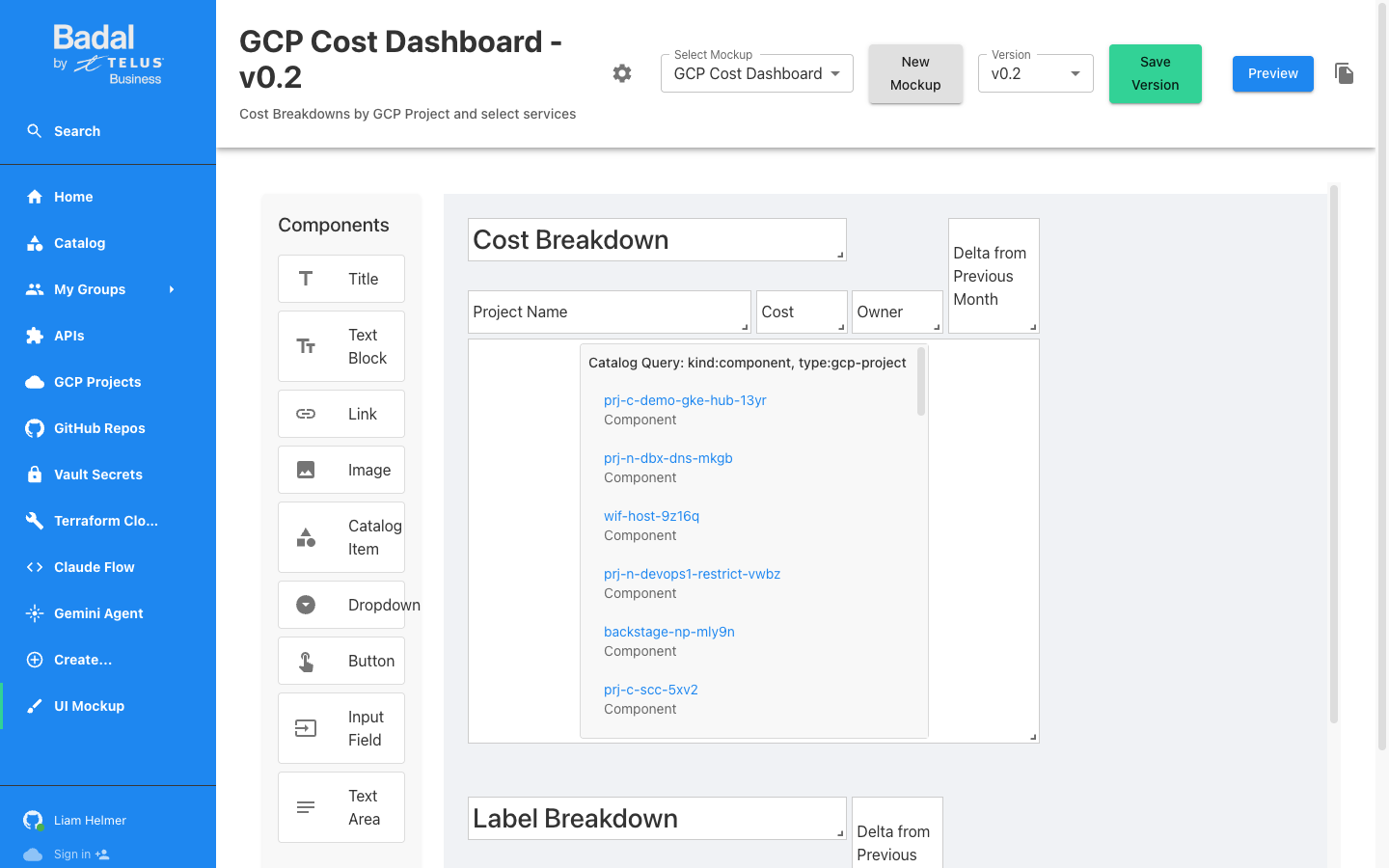Click the Badal TELUS Business logo
Viewport: 1389px width, 868px height.
(108, 55)
